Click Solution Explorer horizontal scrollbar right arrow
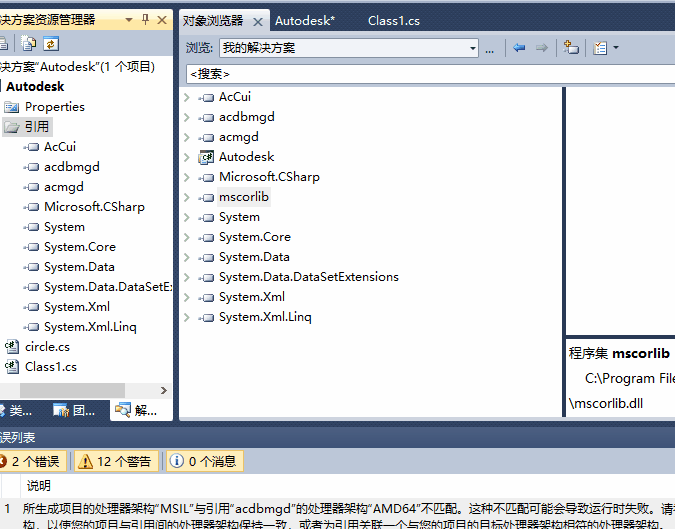675x529 pixels. pyautogui.click(x=163, y=390)
